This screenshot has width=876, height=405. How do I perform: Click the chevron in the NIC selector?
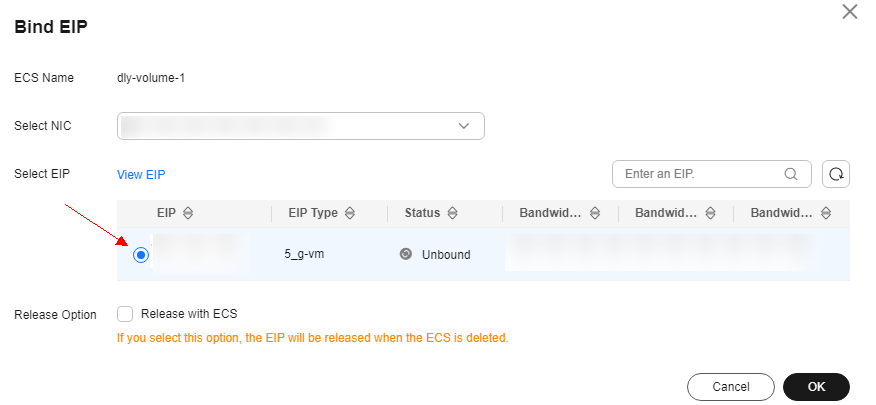pos(464,126)
